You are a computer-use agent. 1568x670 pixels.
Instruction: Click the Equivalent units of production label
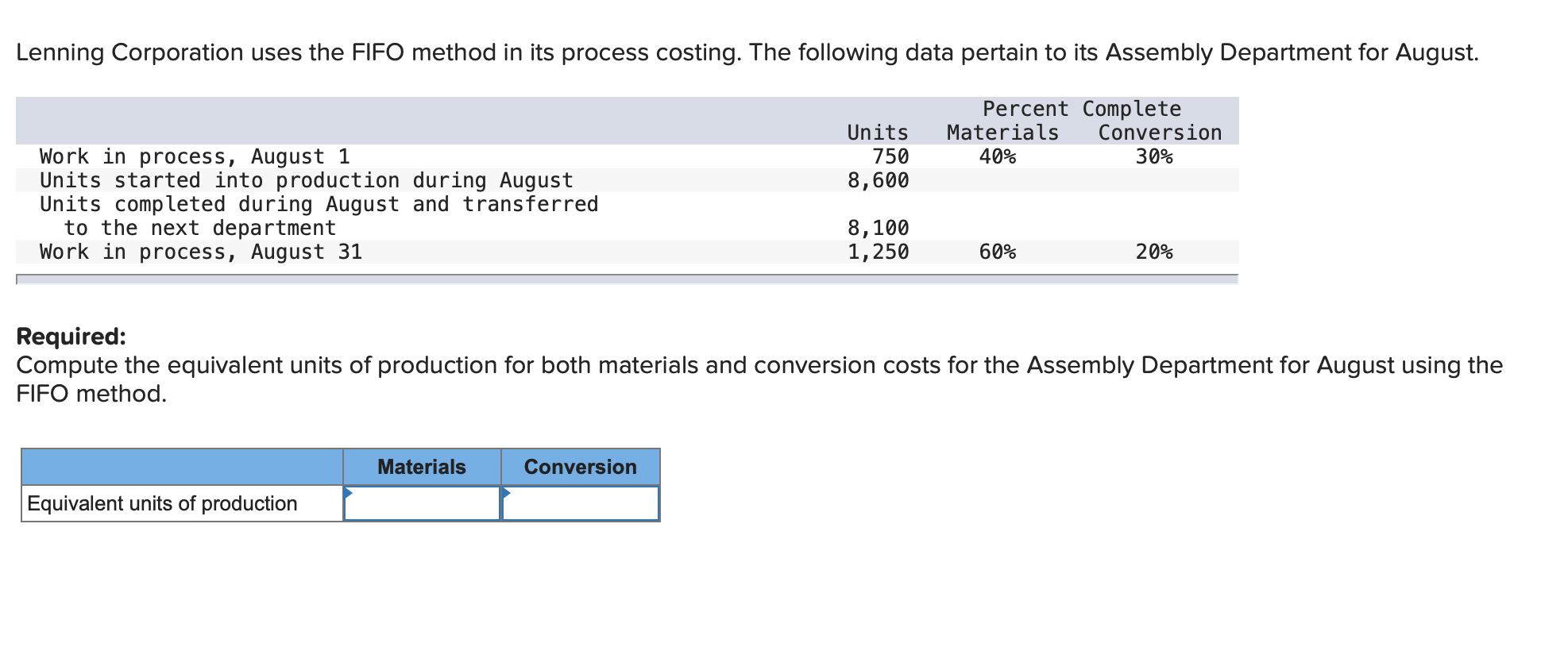pyautogui.click(x=161, y=502)
